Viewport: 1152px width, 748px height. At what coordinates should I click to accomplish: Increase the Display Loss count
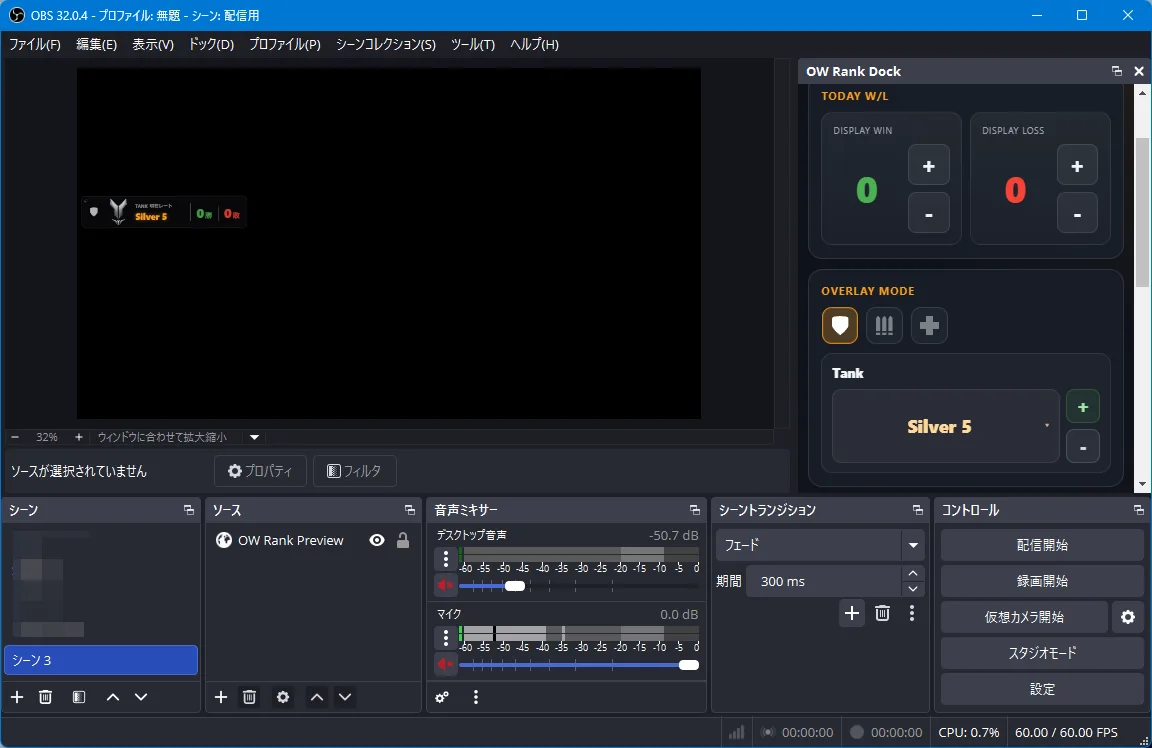(x=1077, y=166)
